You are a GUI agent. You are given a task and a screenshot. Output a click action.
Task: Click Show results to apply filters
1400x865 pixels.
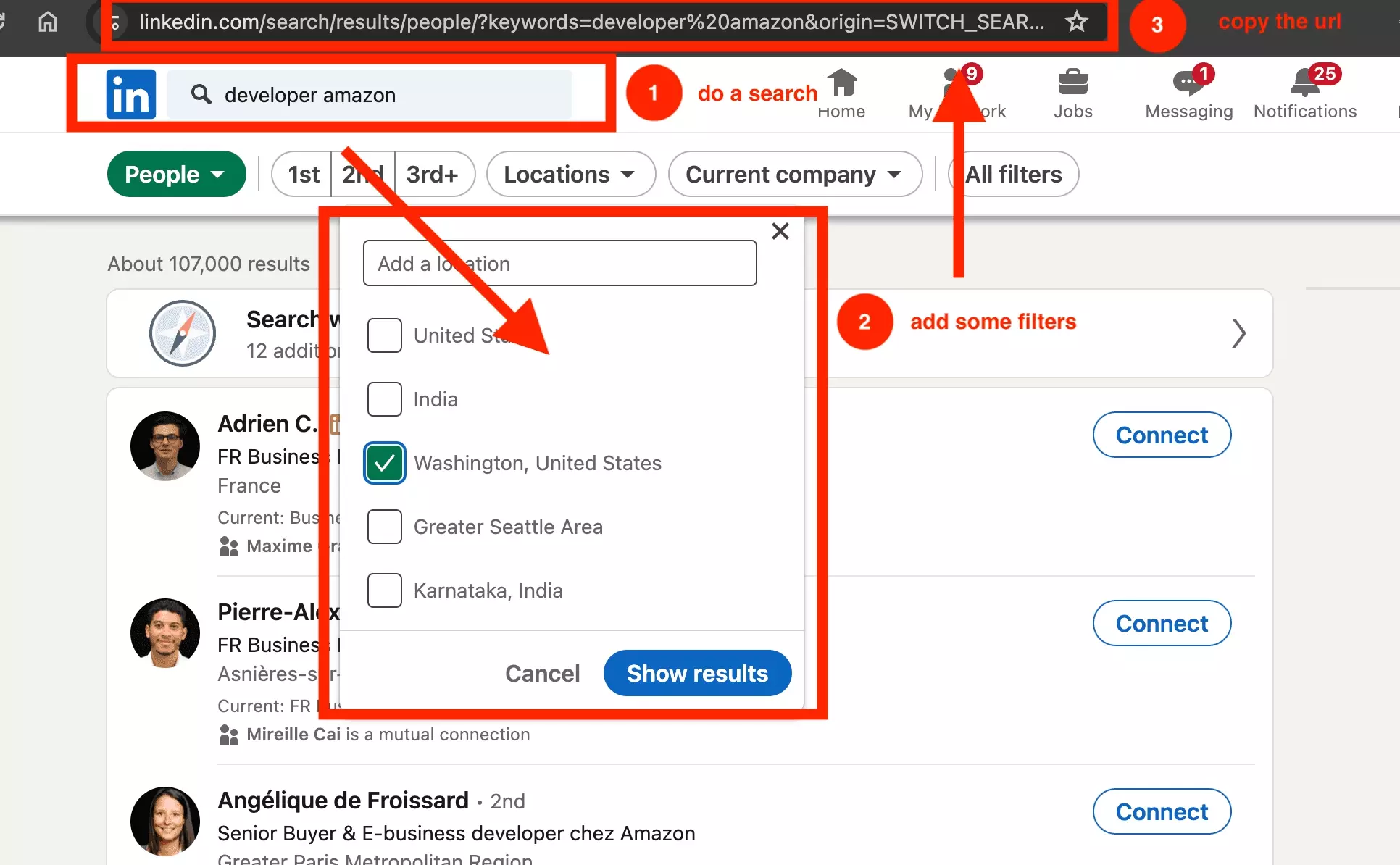pos(696,673)
